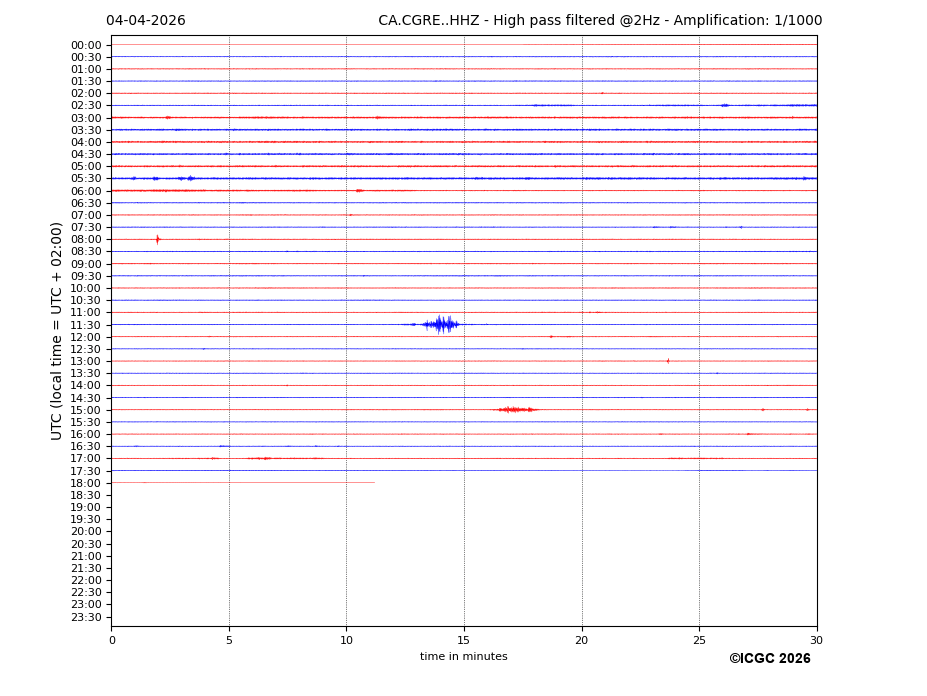Select the 18:00 time label on the y-axis
This screenshot has height=696, width=927.
pyautogui.click(x=86, y=483)
